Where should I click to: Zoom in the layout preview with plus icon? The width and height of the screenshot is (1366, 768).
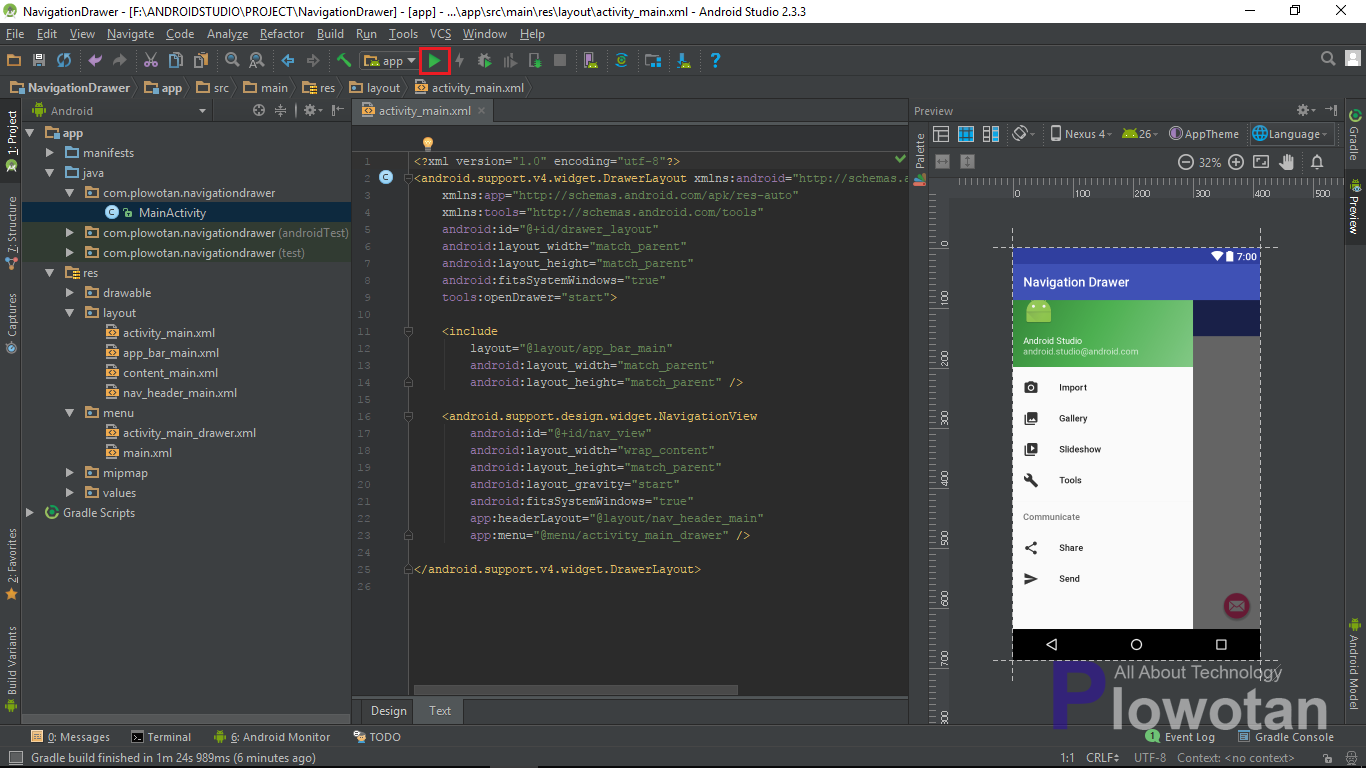pos(1236,161)
